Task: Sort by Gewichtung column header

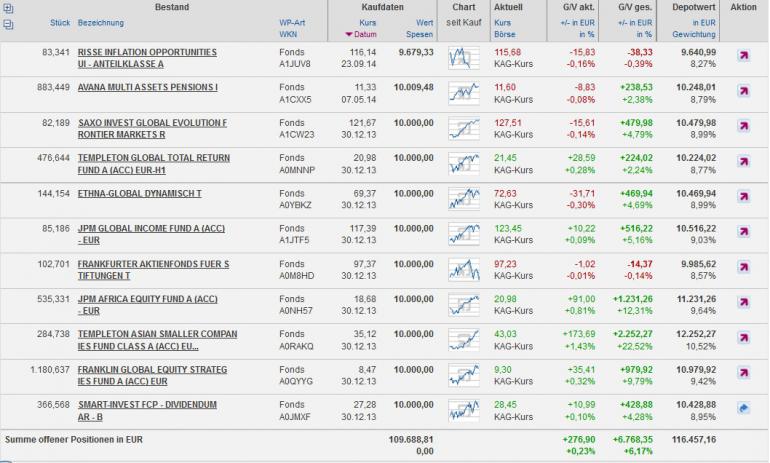Action: click(x=700, y=35)
